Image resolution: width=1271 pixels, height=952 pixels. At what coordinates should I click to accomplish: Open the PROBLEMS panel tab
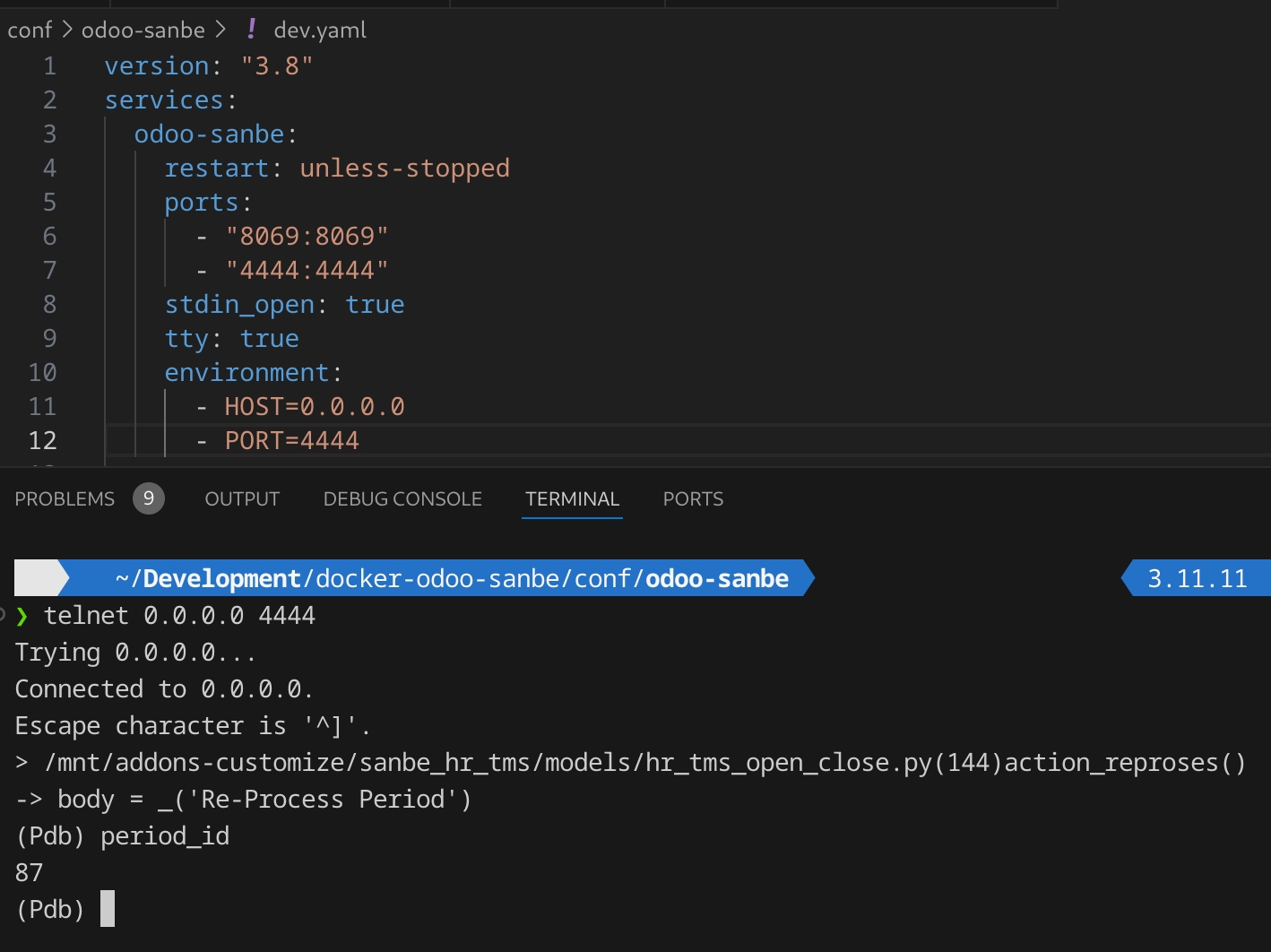point(65,498)
